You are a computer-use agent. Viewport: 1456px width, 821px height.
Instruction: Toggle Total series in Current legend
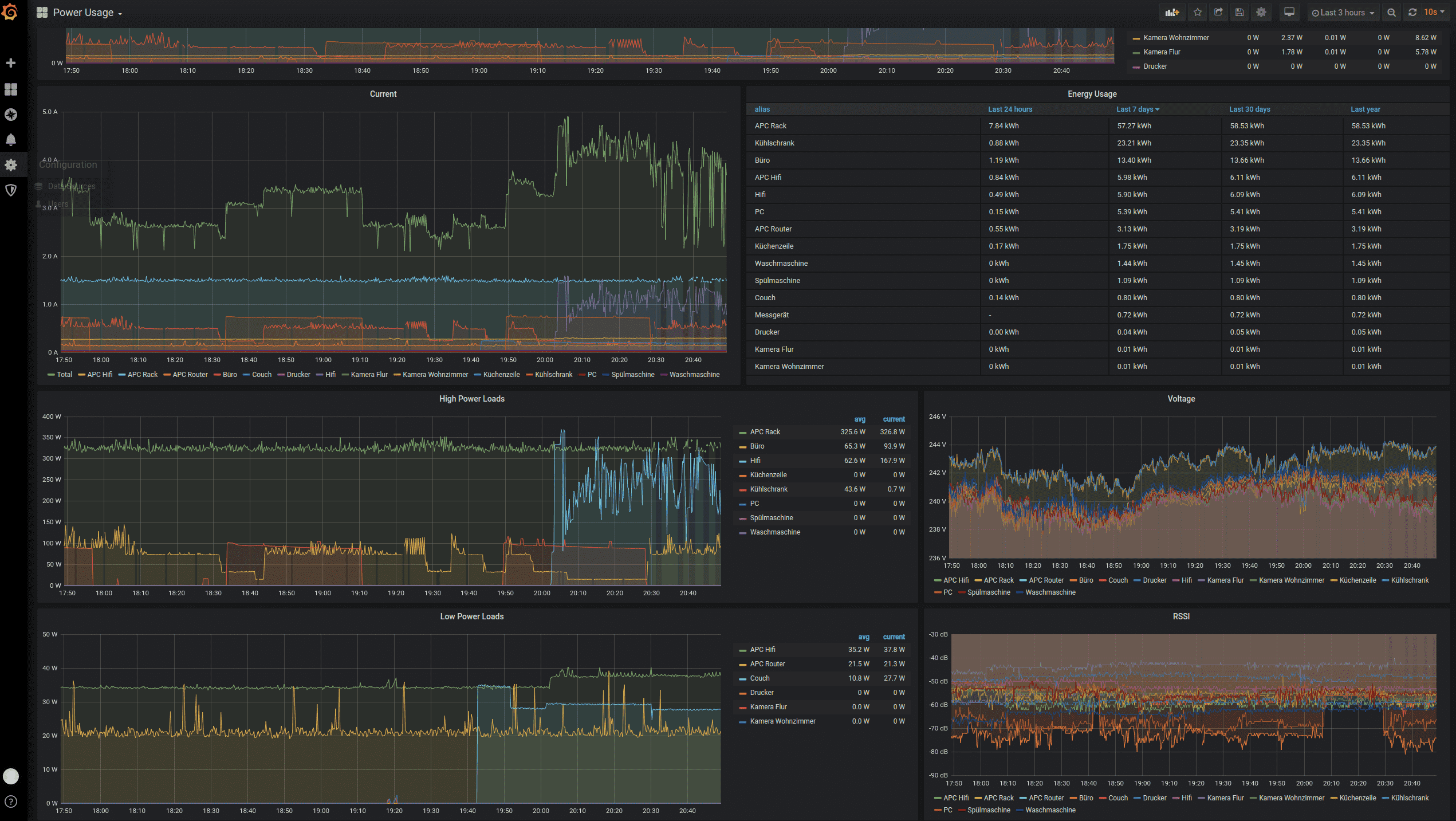tap(64, 375)
